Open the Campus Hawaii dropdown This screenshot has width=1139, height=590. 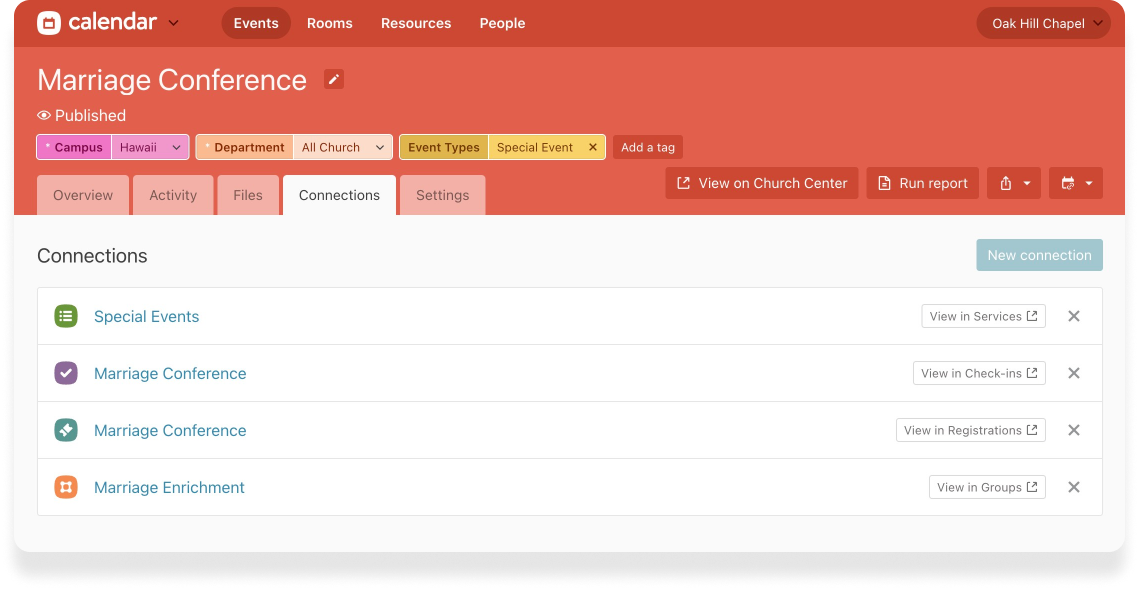pyautogui.click(x=150, y=147)
